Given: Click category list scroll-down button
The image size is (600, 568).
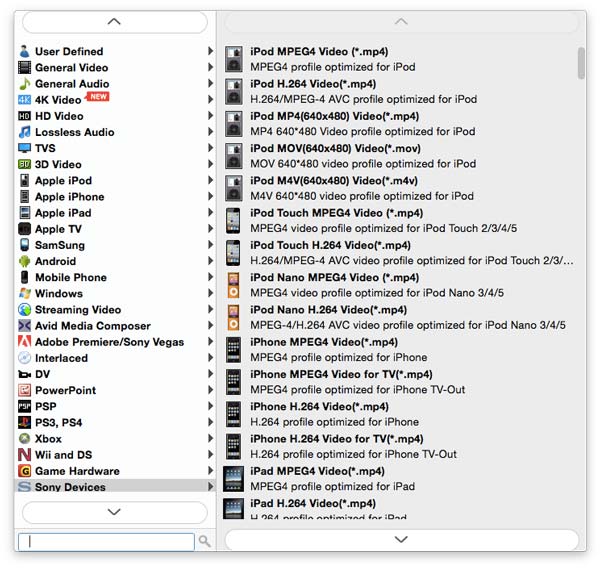Looking at the screenshot, I should (115, 512).
